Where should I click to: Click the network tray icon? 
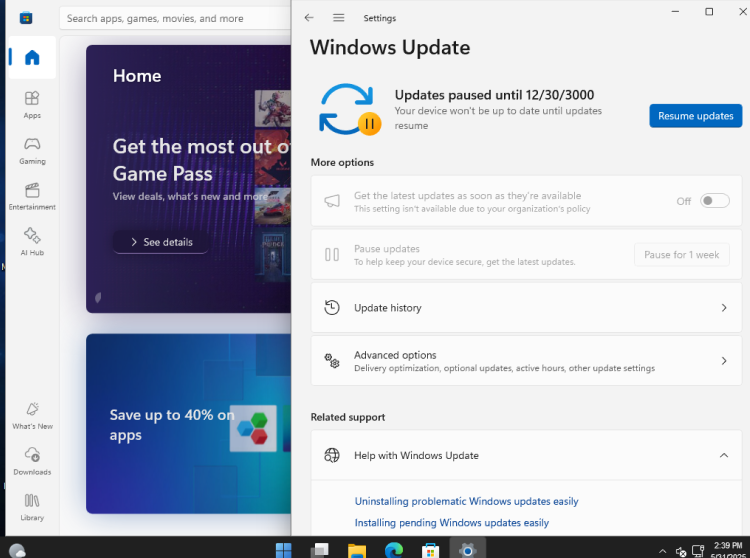point(698,551)
